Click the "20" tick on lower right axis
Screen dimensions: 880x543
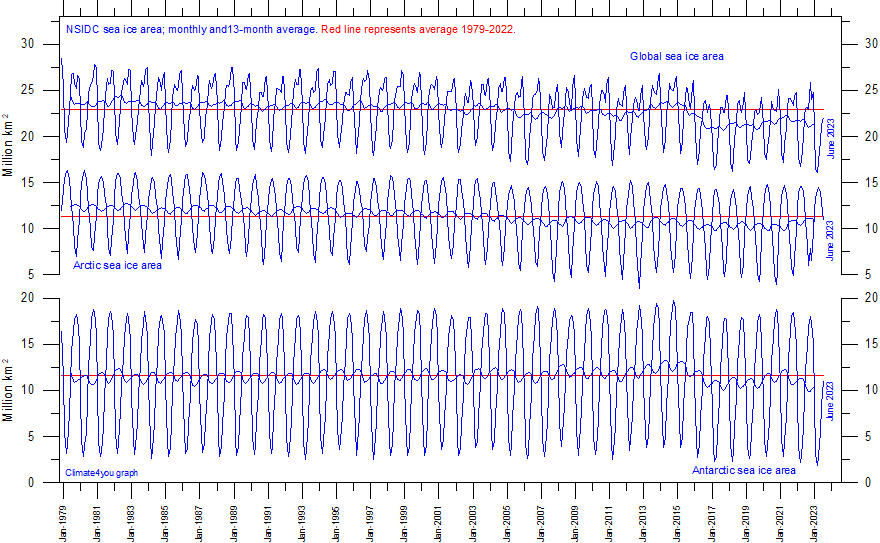[x=853, y=298]
